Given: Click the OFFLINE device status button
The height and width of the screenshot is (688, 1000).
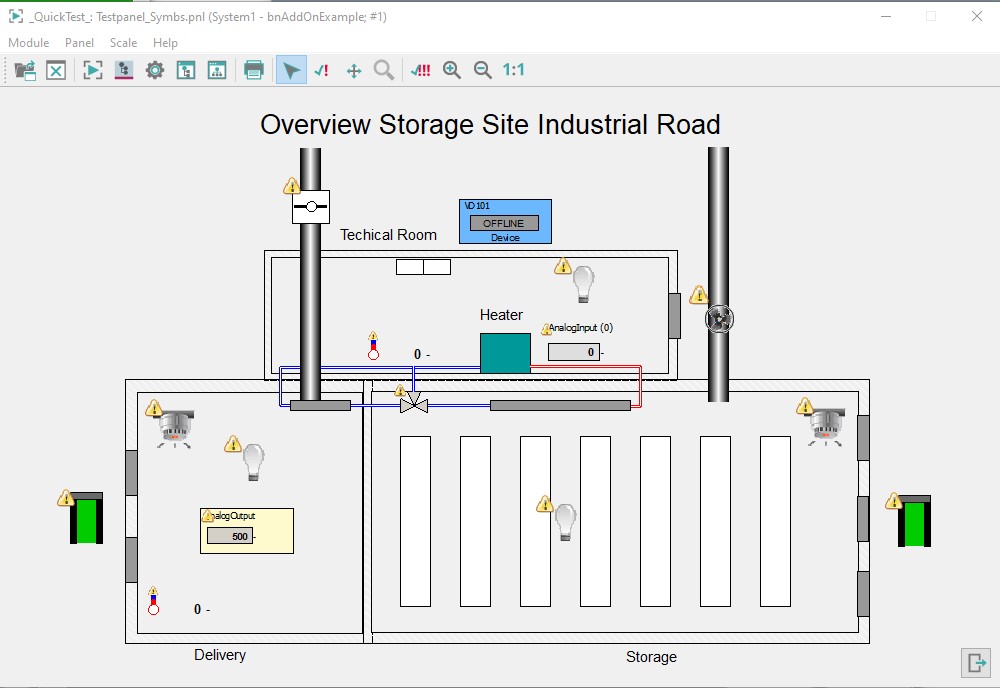Looking at the screenshot, I should pyautogui.click(x=504, y=223).
